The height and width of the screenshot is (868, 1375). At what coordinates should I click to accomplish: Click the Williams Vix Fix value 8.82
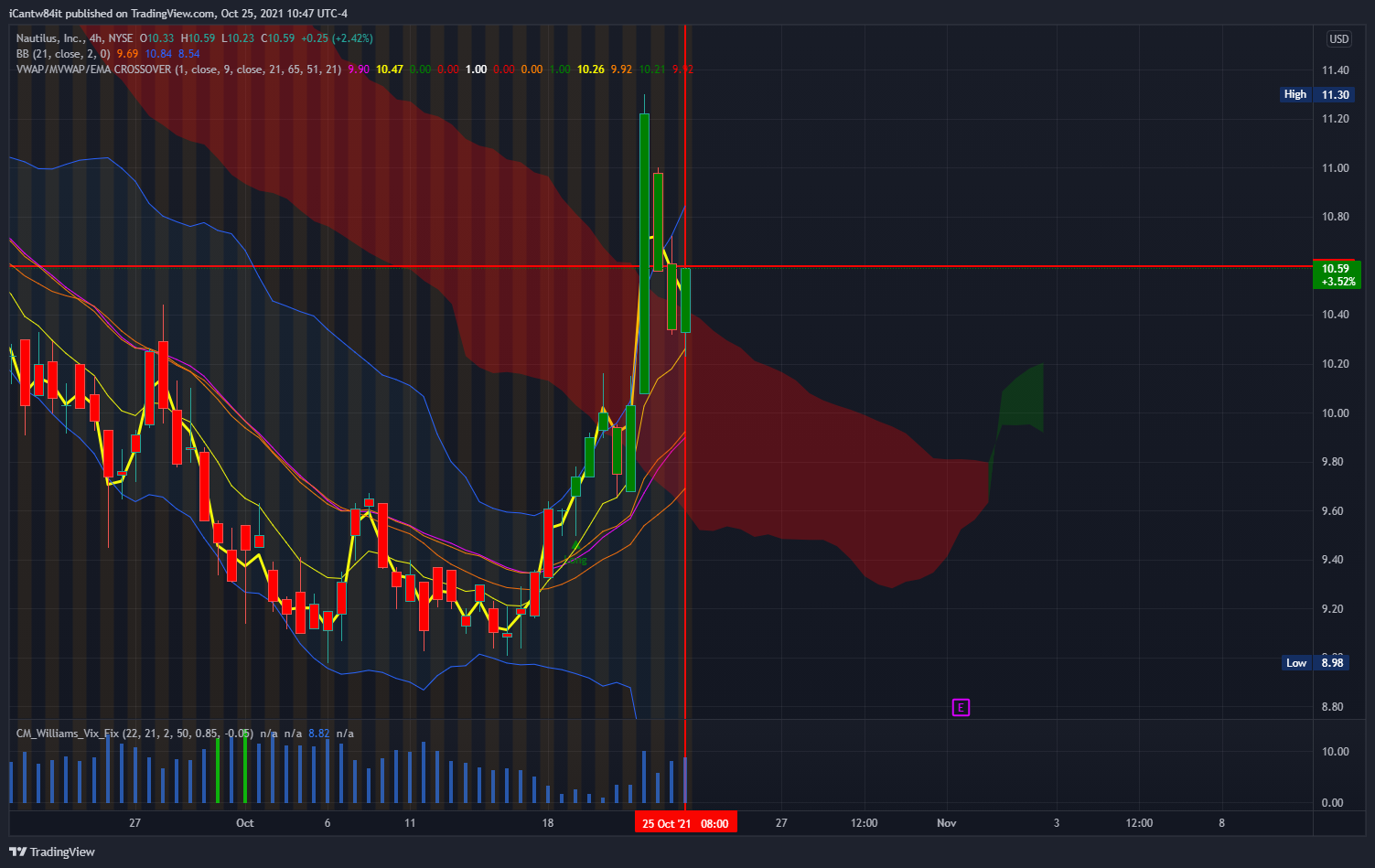click(x=318, y=734)
